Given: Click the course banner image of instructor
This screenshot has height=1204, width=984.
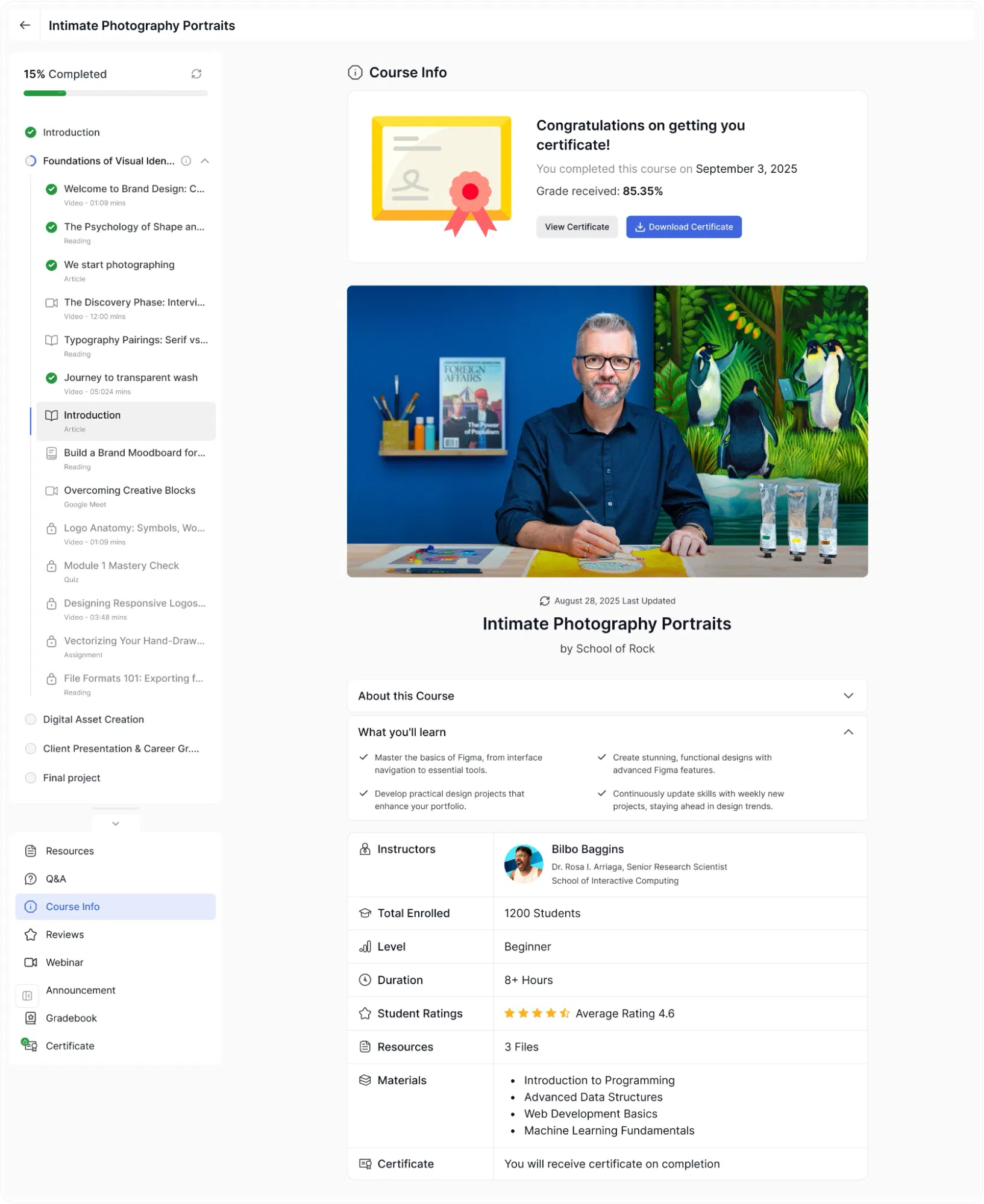Looking at the screenshot, I should tap(607, 432).
